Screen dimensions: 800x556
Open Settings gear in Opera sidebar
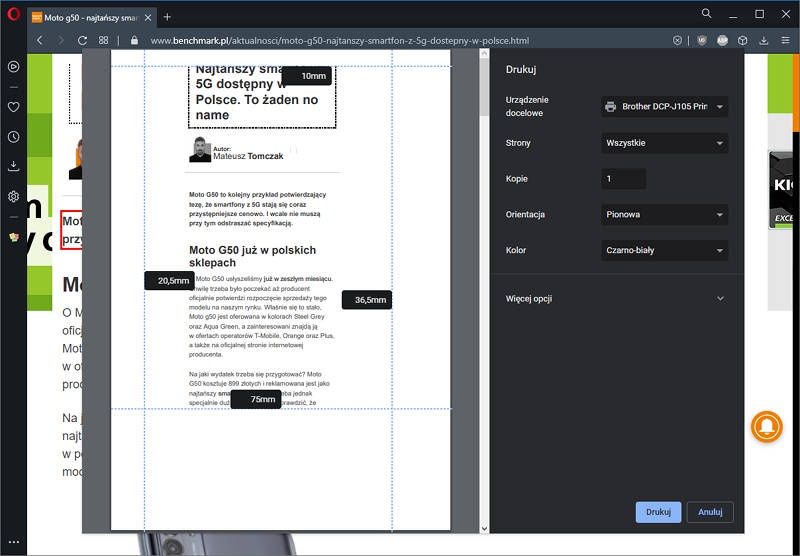tap(14, 196)
